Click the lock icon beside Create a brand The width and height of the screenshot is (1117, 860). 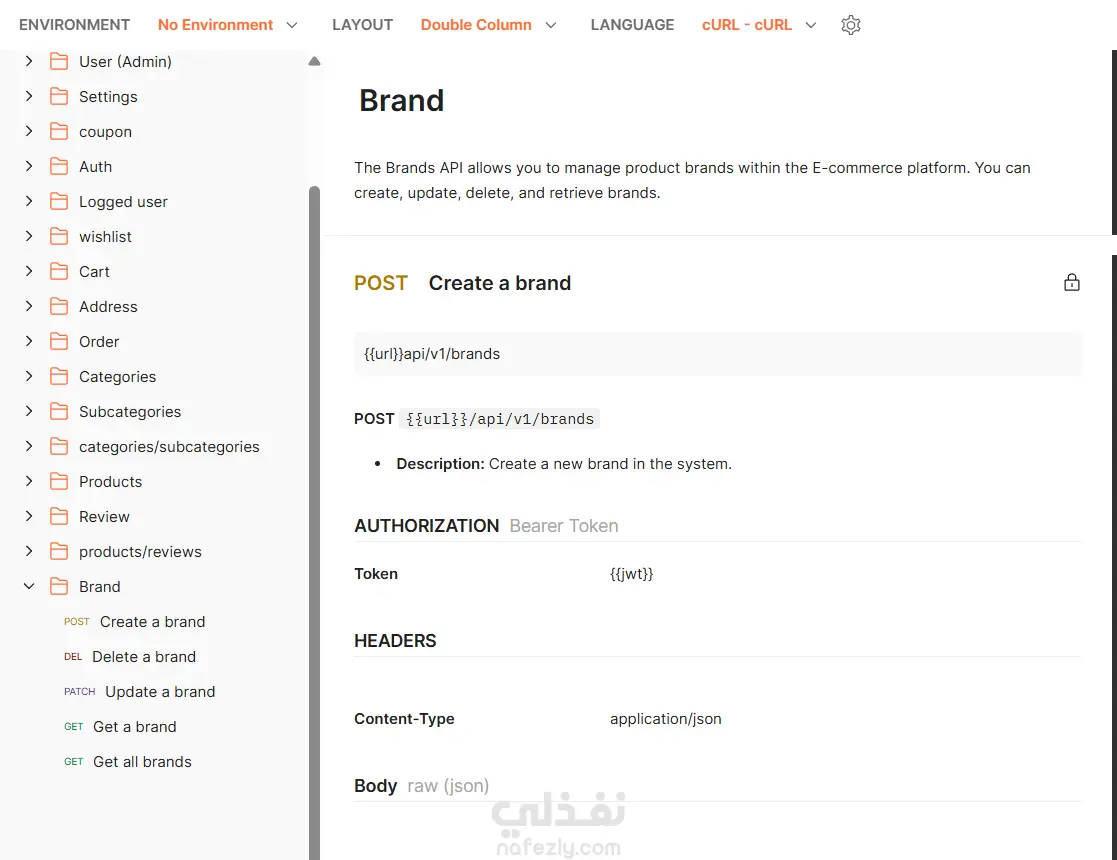[x=1072, y=283]
